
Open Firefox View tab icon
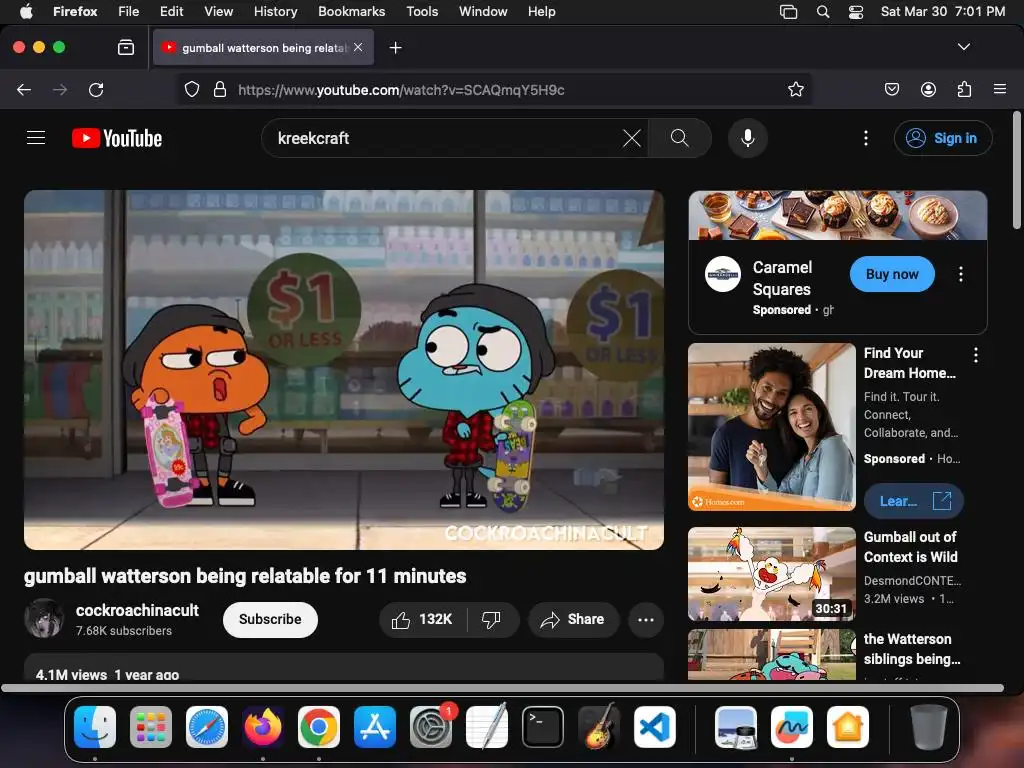point(126,48)
